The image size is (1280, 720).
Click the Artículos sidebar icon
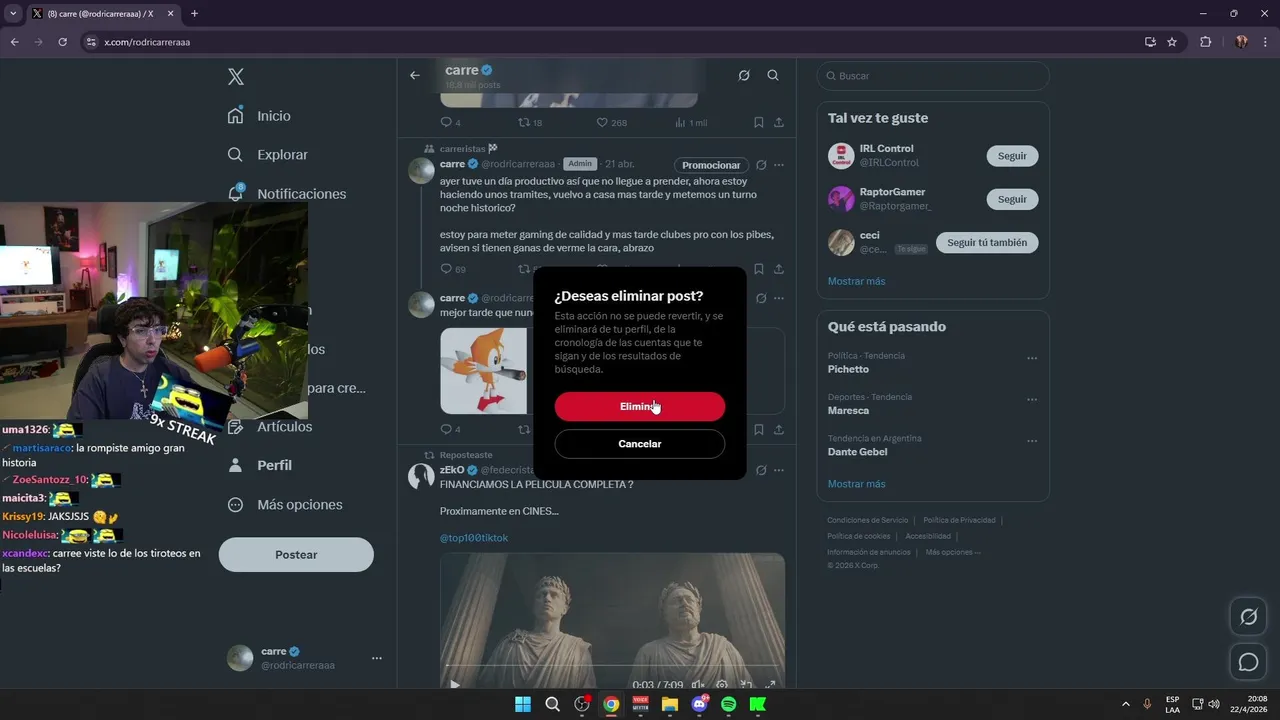[x=236, y=427]
